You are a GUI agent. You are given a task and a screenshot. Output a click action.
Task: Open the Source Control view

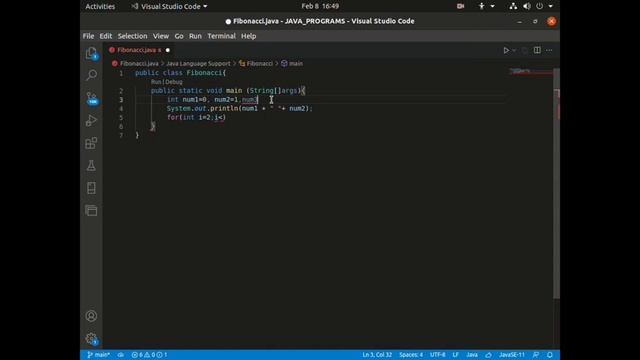point(91,98)
